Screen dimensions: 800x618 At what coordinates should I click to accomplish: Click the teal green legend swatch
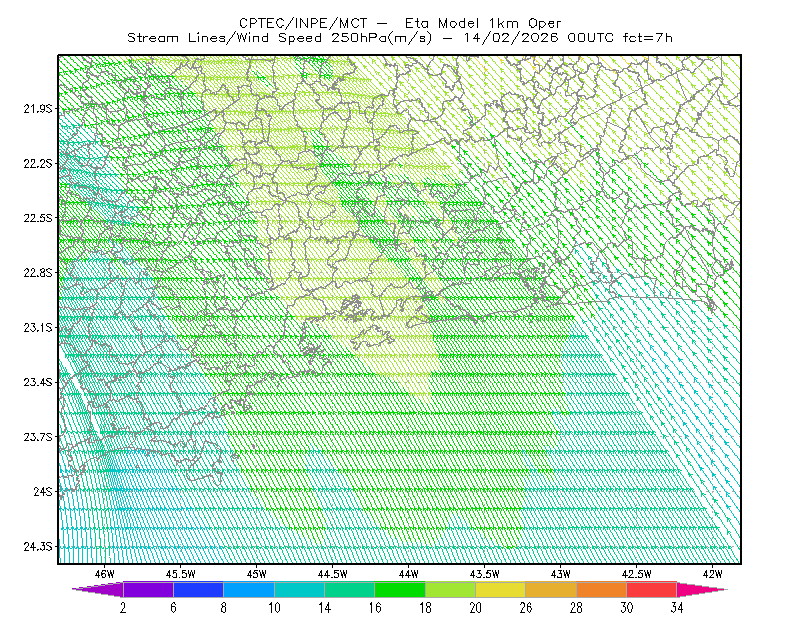(349, 589)
